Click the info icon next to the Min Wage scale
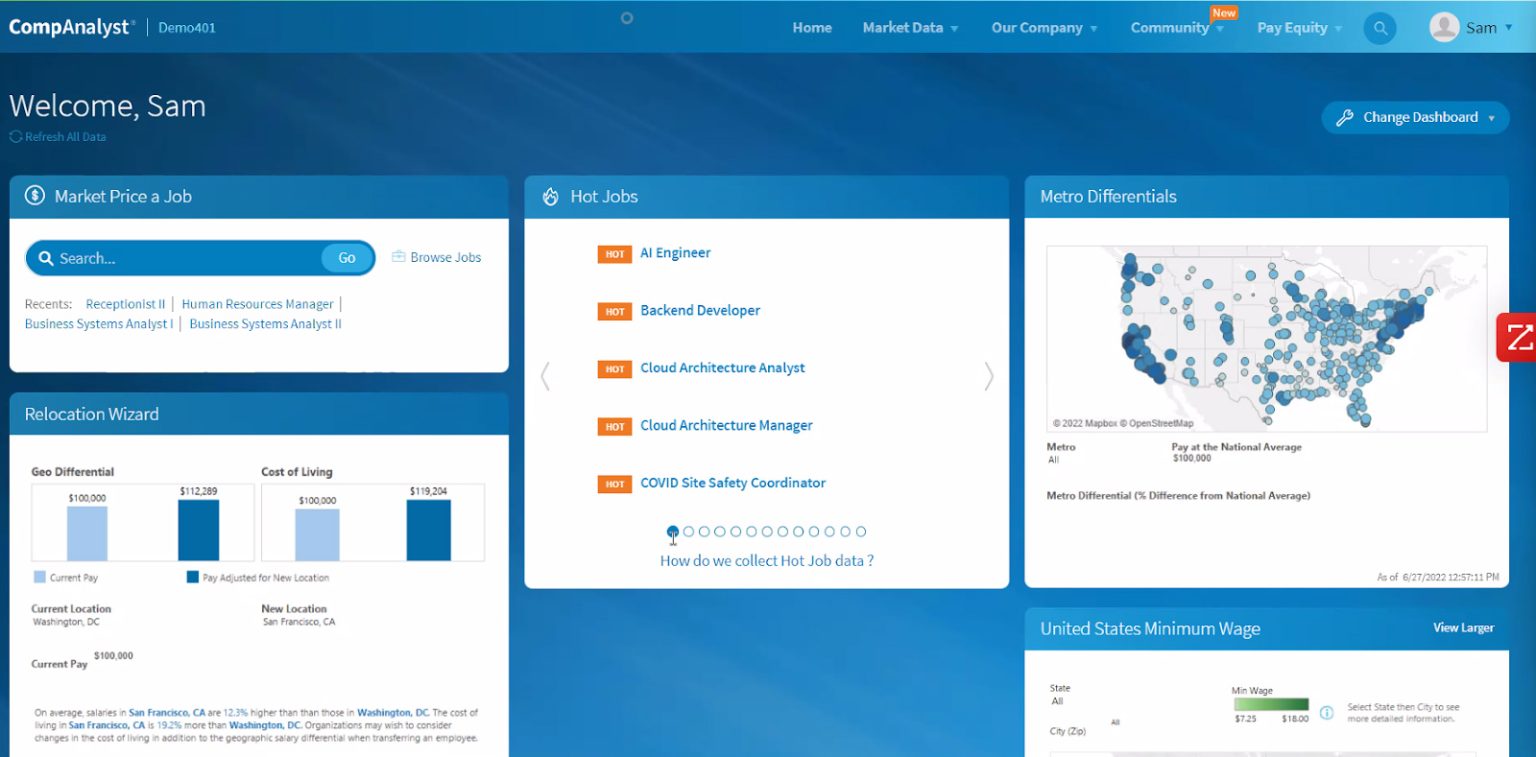 pyautogui.click(x=1327, y=712)
